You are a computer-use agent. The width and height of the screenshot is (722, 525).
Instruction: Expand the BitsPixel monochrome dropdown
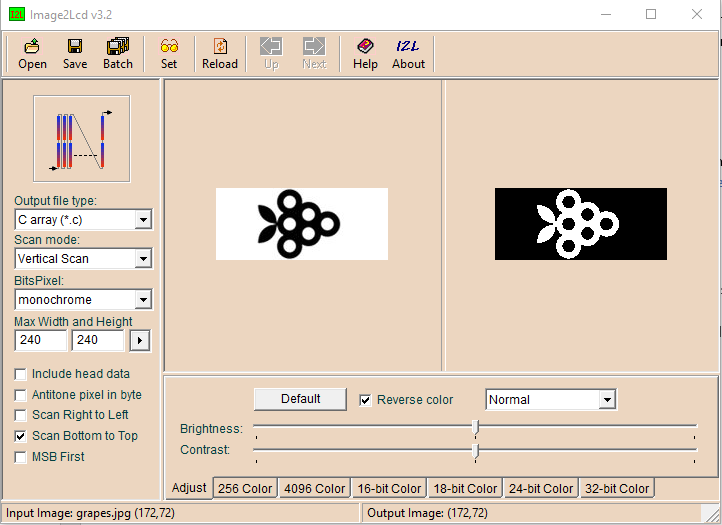pos(143,300)
